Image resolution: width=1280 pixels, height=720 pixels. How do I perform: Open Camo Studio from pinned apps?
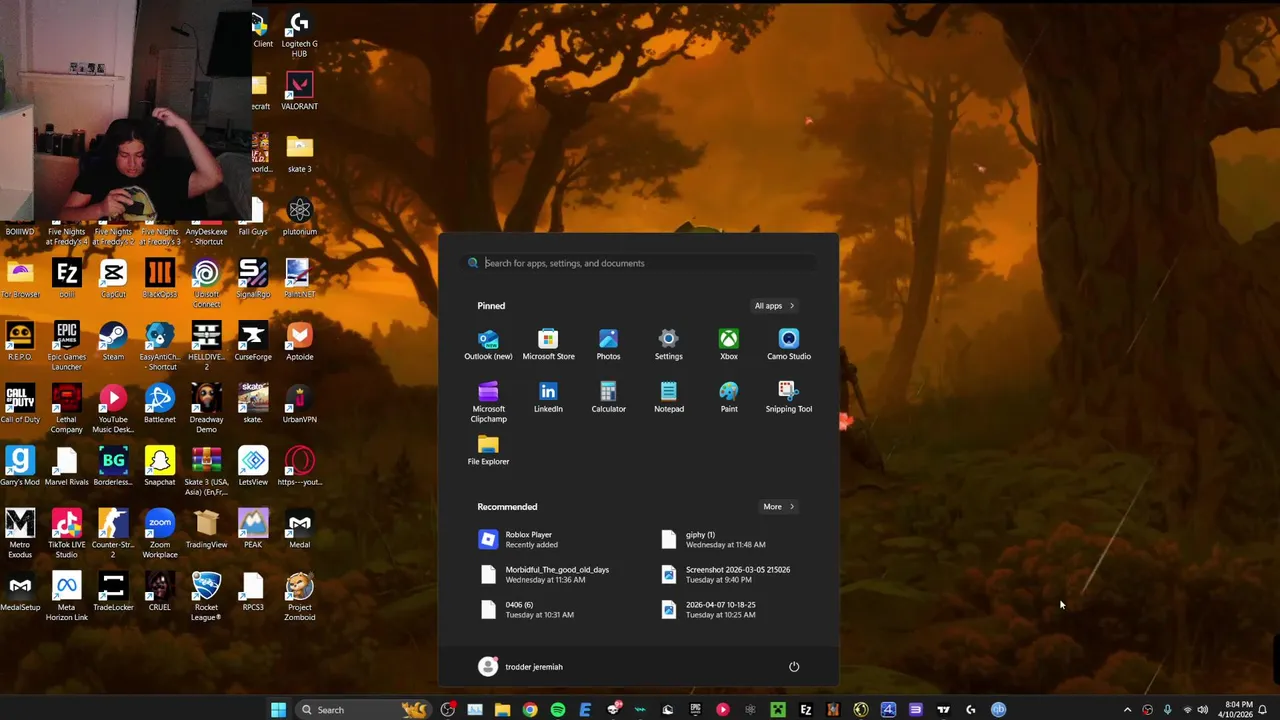tap(789, 344)
